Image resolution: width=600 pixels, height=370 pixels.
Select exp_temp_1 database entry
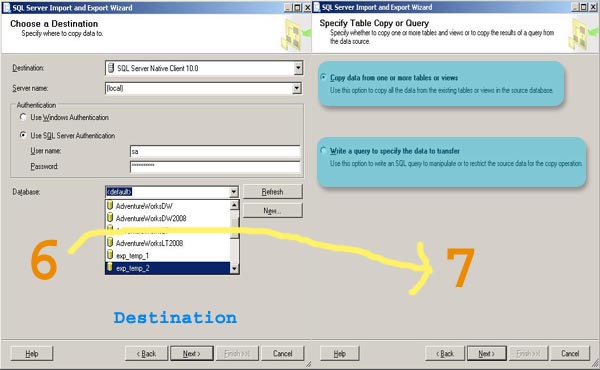[168, 256]
